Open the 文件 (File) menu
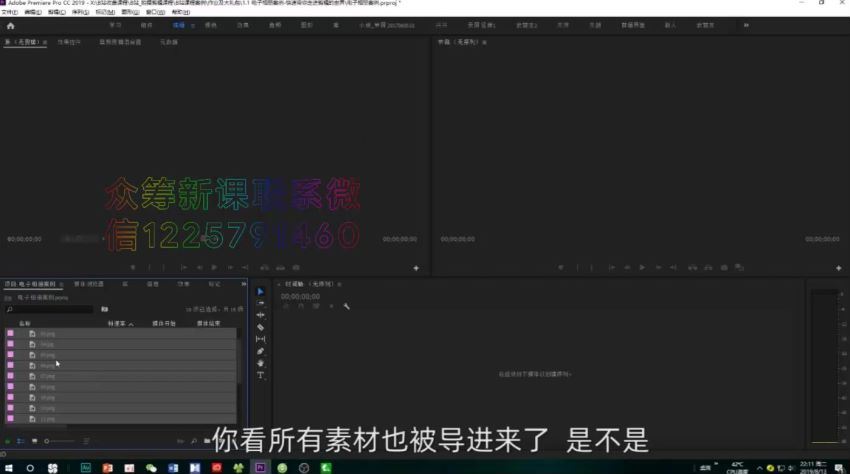Screen dimensions: 850x474 (9, 12)
